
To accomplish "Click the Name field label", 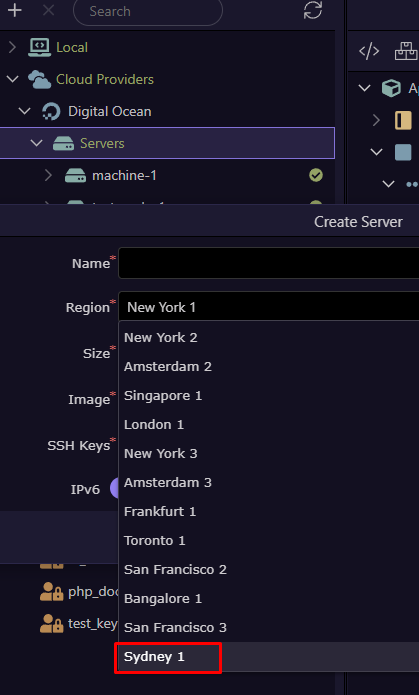I will click(91, 263).
